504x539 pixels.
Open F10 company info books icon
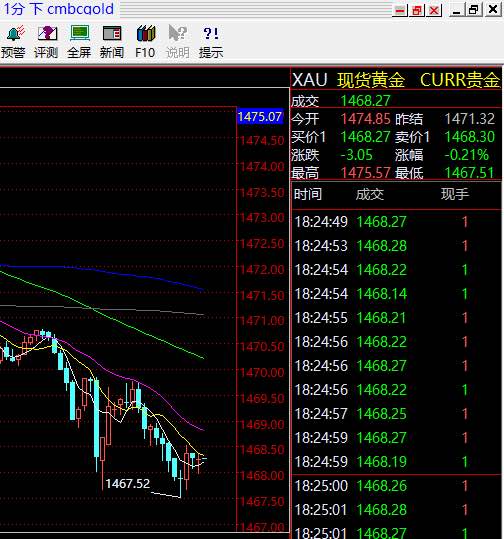click(145, 42)
